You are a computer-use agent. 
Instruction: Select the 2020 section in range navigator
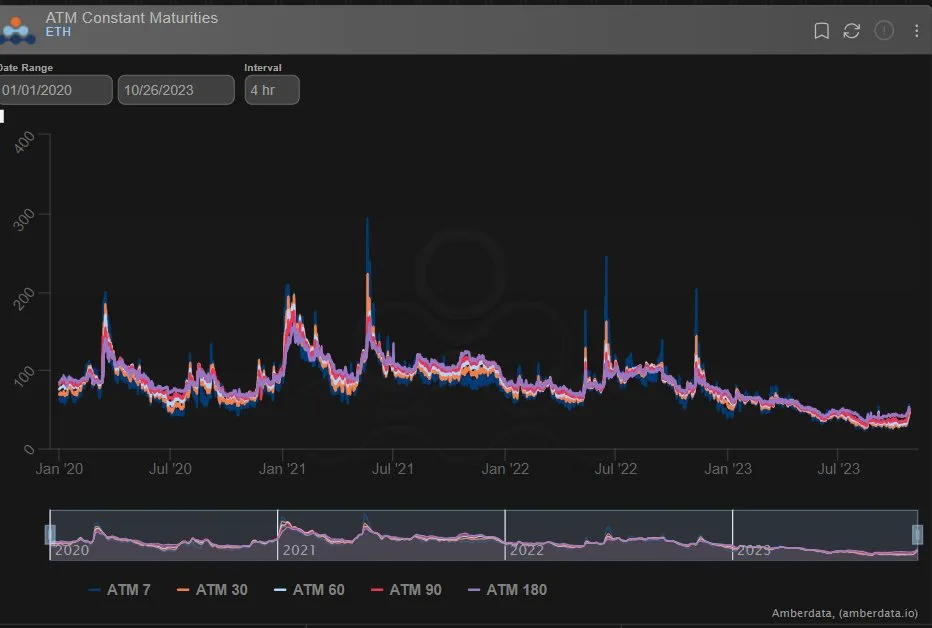coord(163,535)
